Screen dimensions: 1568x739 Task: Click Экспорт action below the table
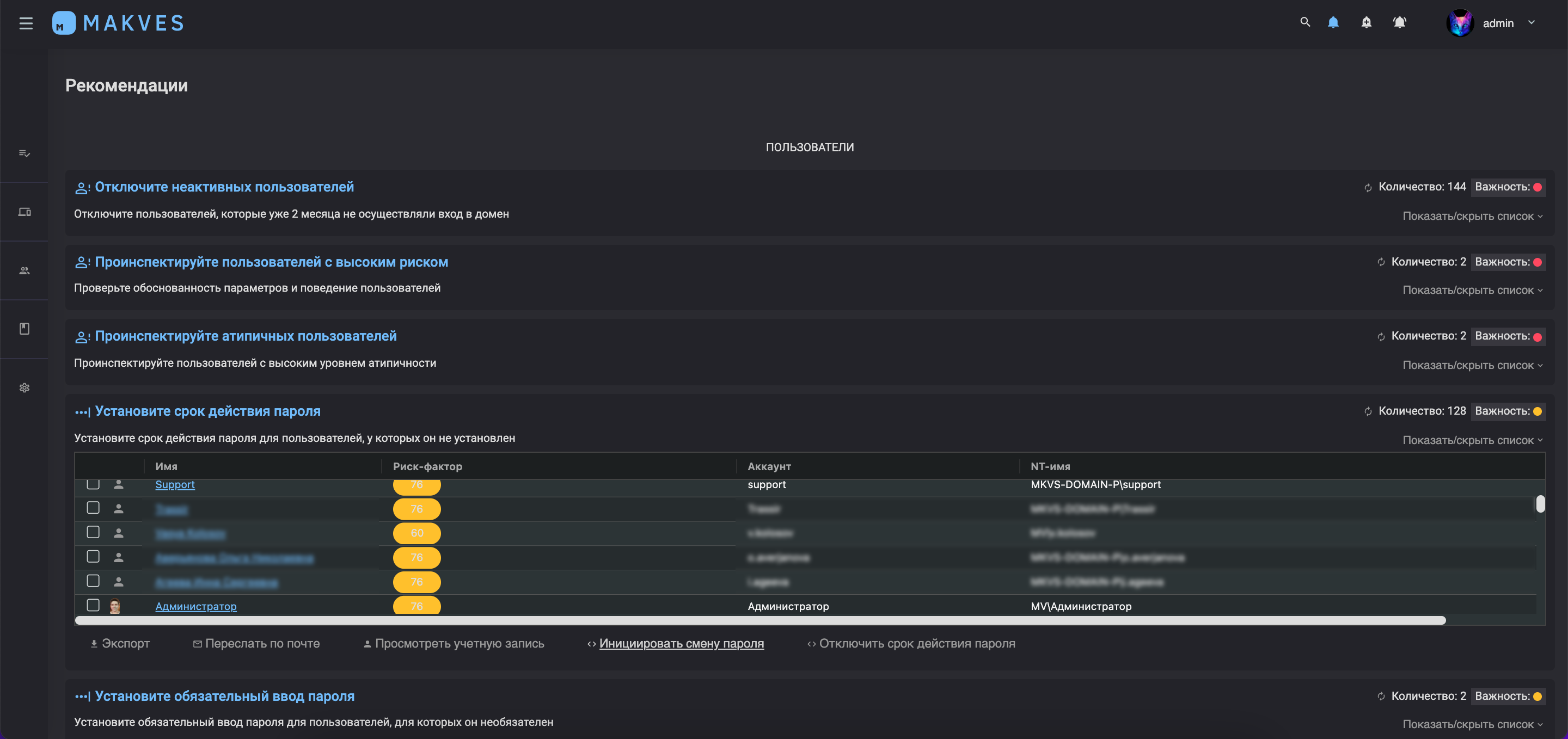click(120, 644)
